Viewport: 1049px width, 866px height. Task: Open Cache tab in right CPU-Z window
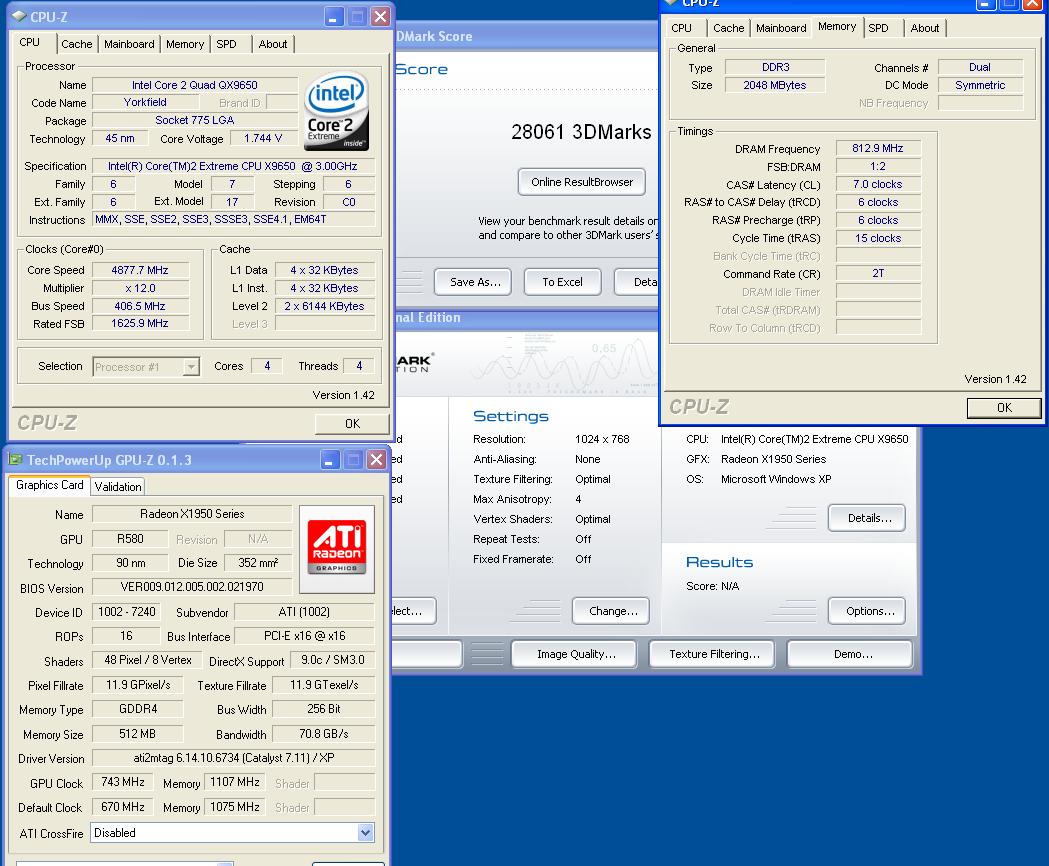pyautogui.click(x=729, y=28)
